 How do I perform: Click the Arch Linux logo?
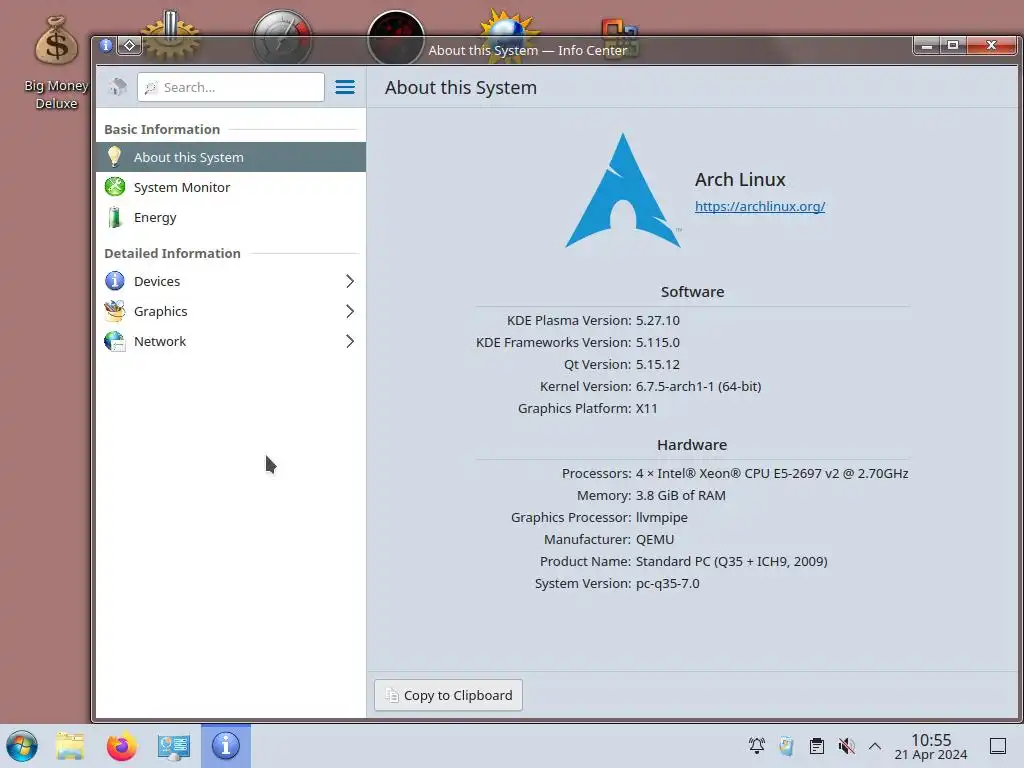[624, 191]
